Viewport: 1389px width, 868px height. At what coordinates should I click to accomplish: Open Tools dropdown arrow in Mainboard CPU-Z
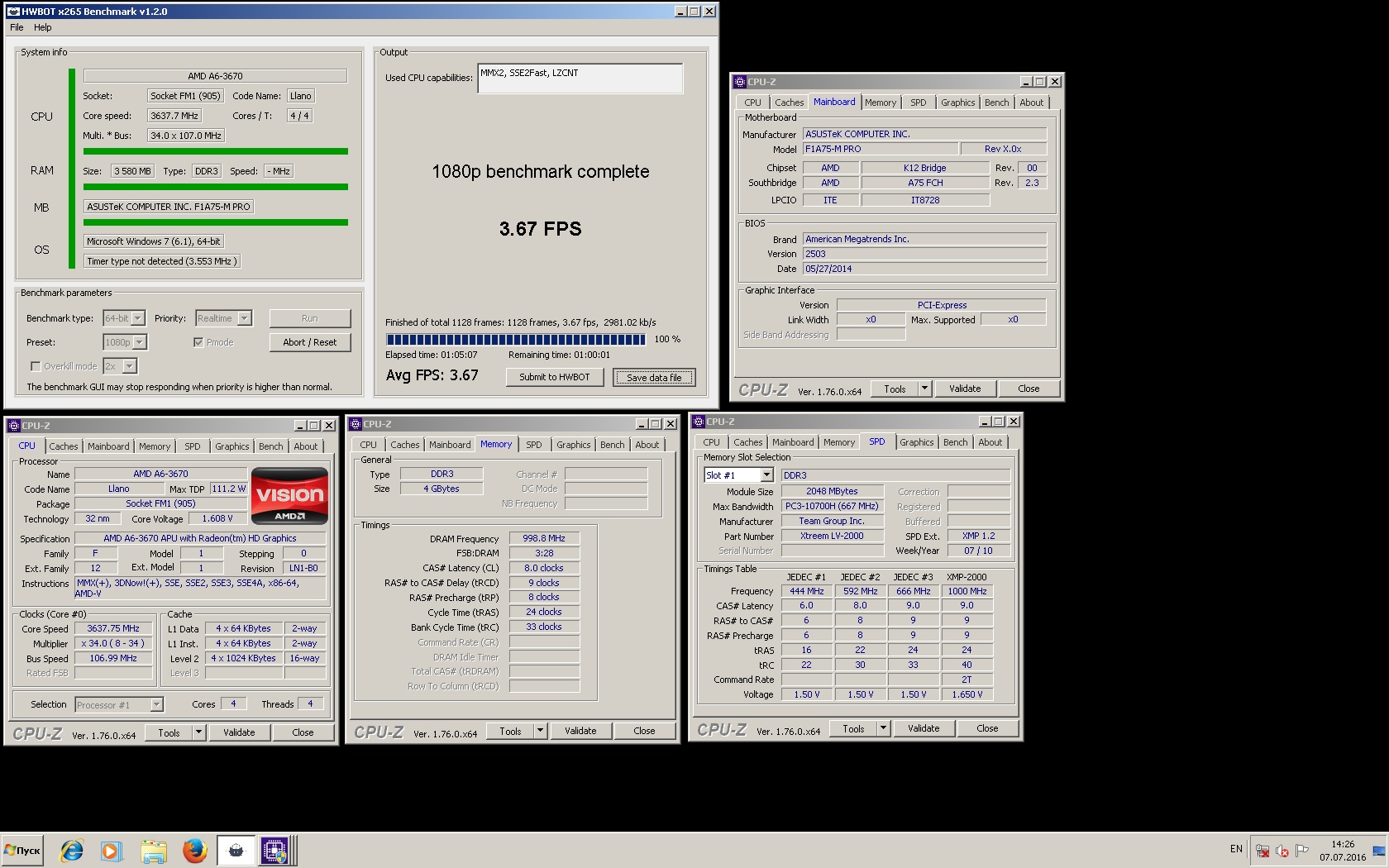pyautogui.click(x=924, y=389)
